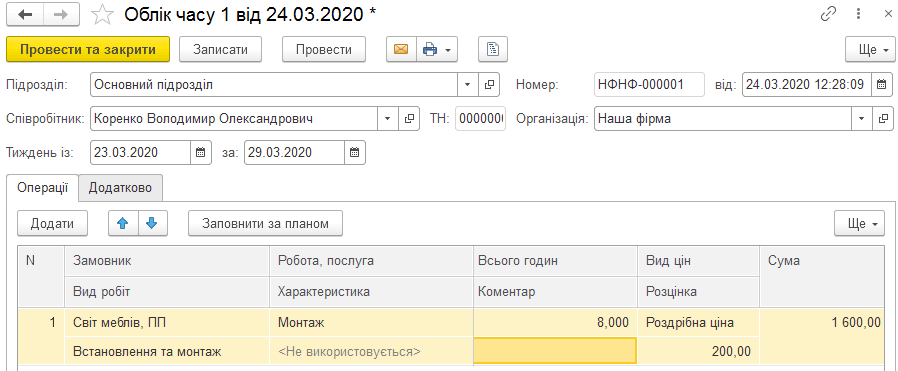Add document to favorites with star icon

pyautogui.click(x=103, y=15)
